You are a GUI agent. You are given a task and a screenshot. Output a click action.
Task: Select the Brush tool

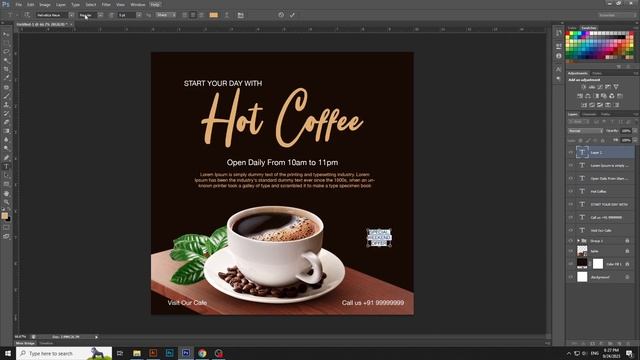click(6, 96)
